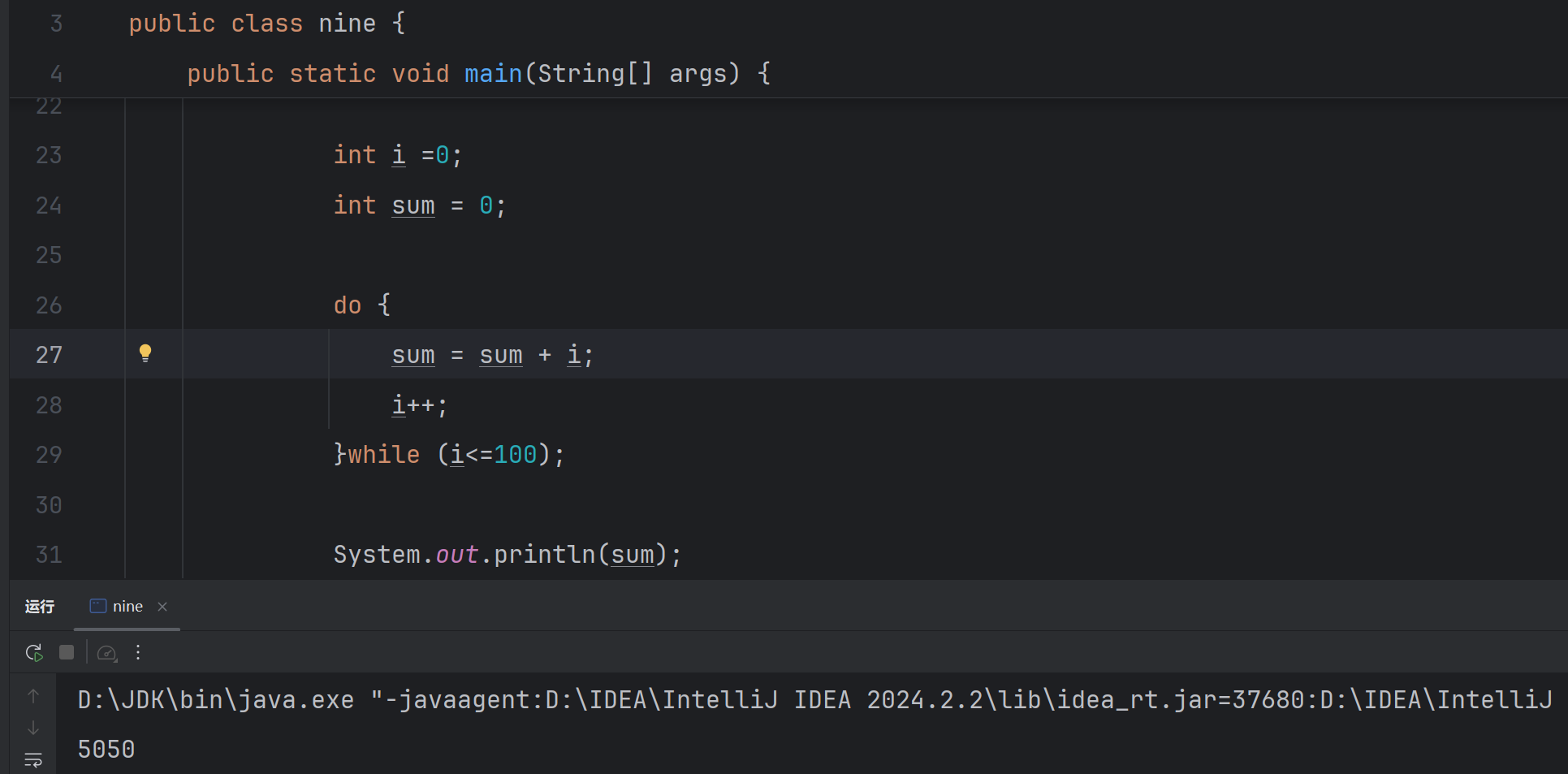Click the sticky main method signature line
The height and width of the screenshot is (774, 1568).
click(479, 74)
